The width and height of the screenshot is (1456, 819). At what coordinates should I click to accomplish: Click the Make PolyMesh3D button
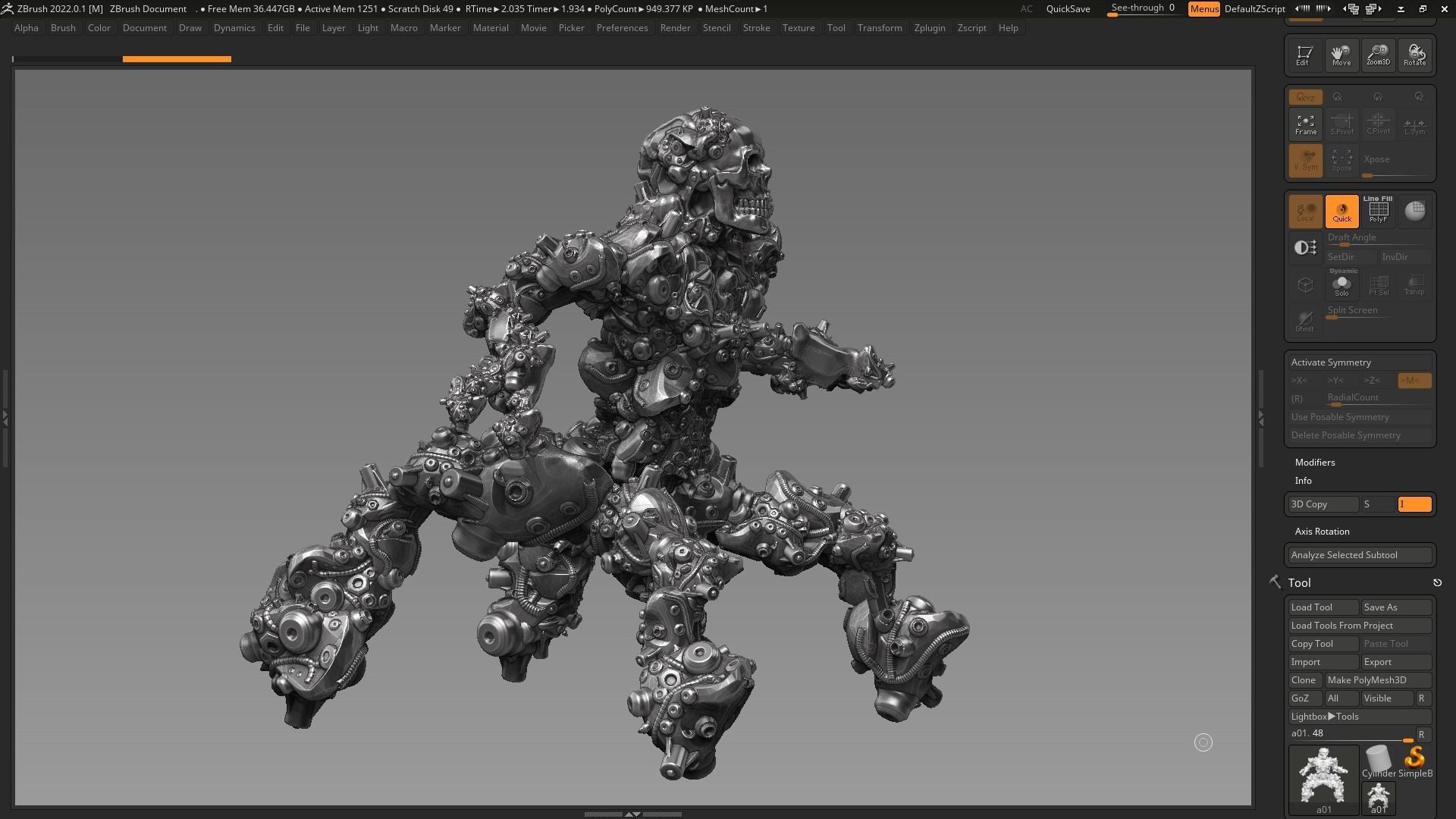(x=1377, y=680)
